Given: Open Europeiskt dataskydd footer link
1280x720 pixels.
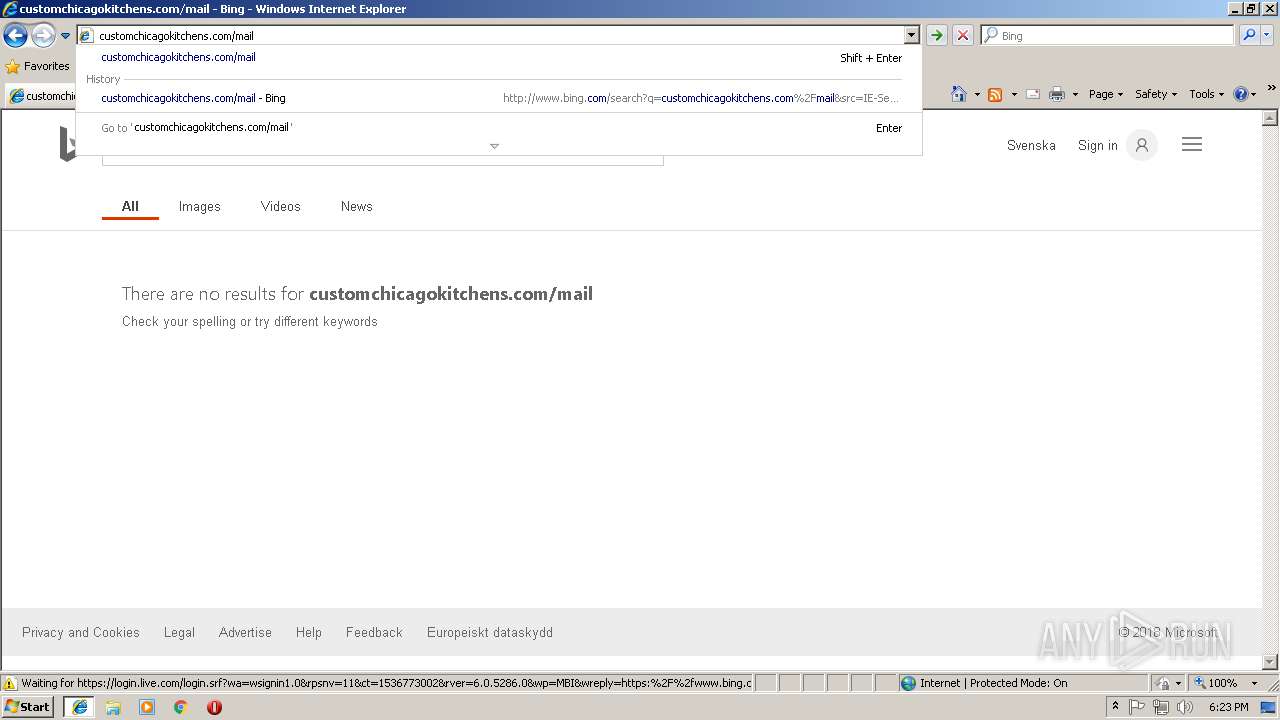Looking at the screenshot, I should (x=490, y=632).
